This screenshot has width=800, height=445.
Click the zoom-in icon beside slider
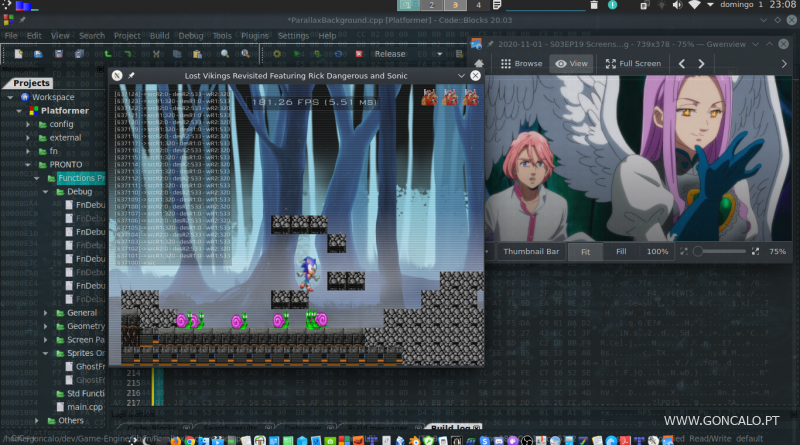[755, 251]
